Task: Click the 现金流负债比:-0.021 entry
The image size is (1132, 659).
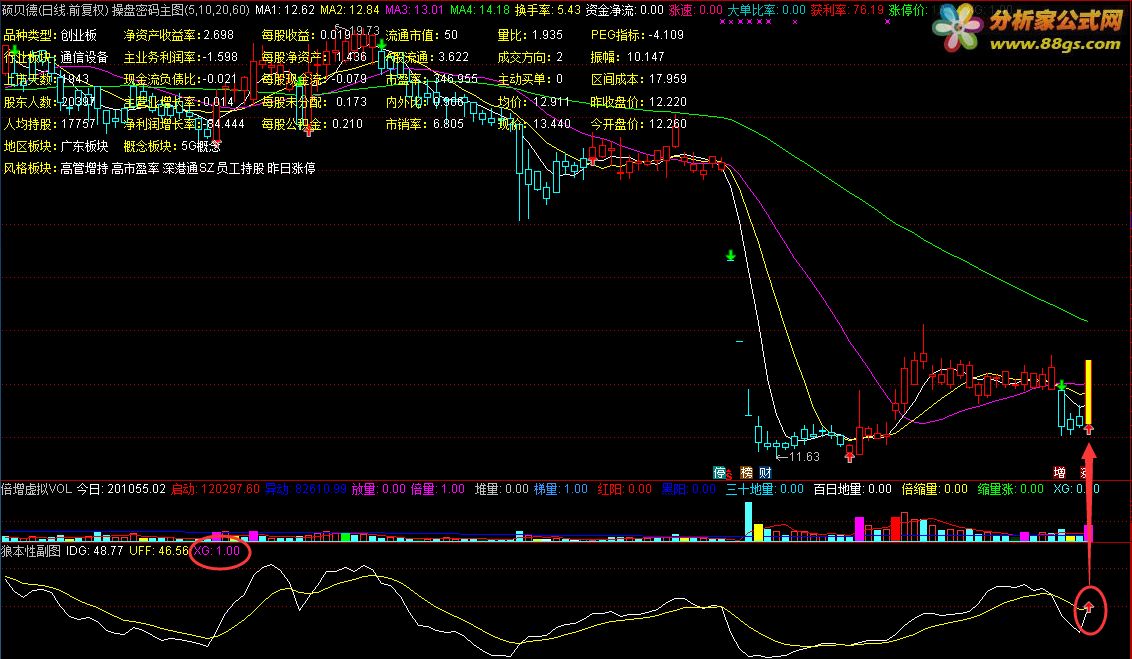Action: [x=180, y=79]
